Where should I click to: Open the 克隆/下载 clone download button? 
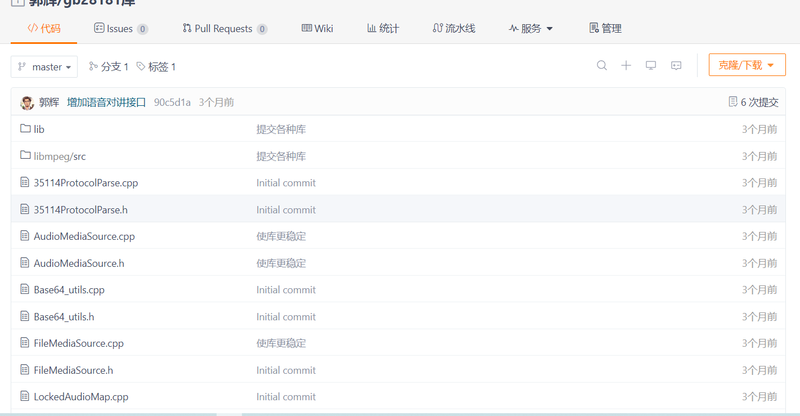[x=747, y=65]
